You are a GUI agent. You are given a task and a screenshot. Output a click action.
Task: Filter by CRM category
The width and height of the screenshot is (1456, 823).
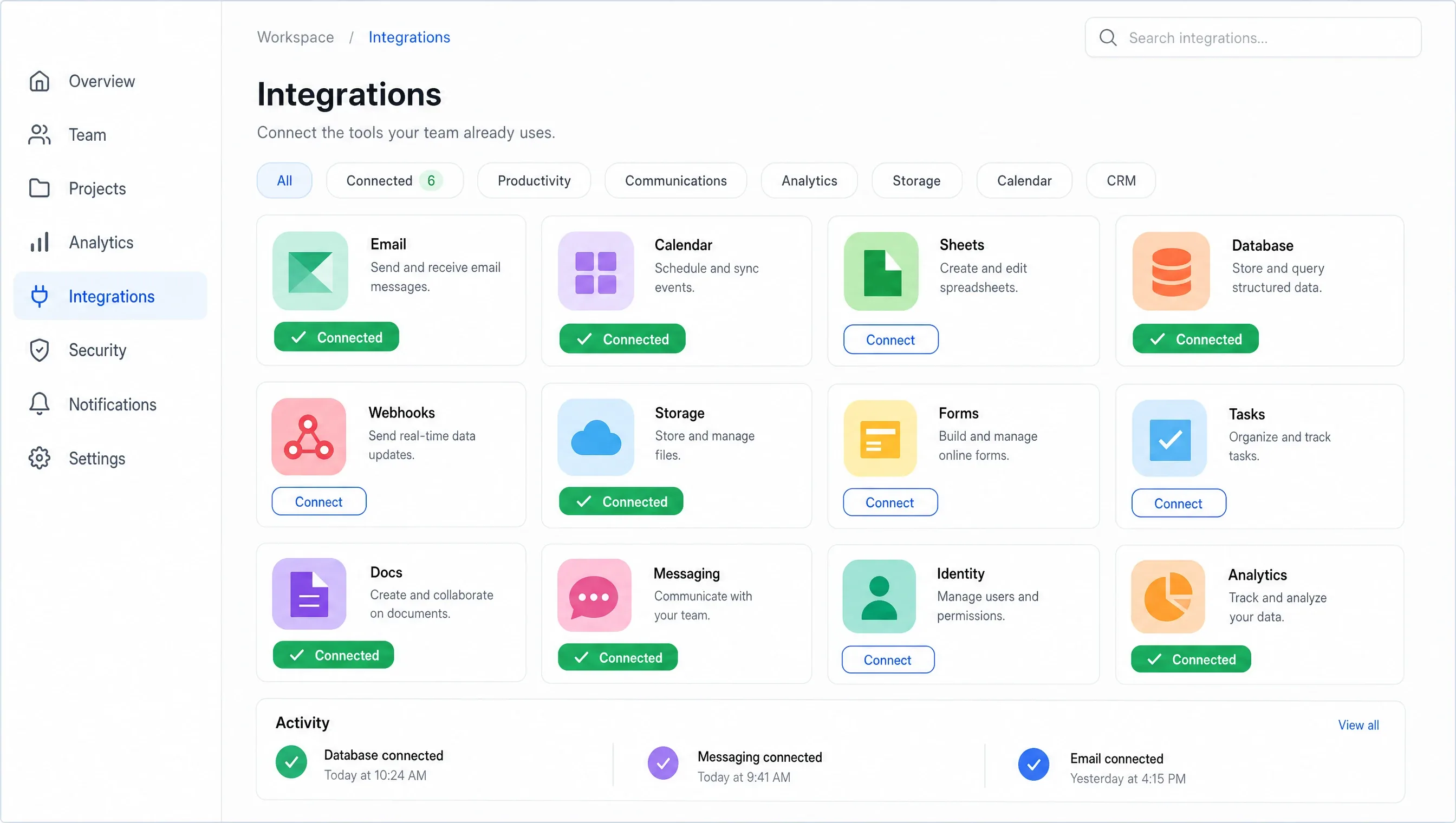coord(1121,180)
